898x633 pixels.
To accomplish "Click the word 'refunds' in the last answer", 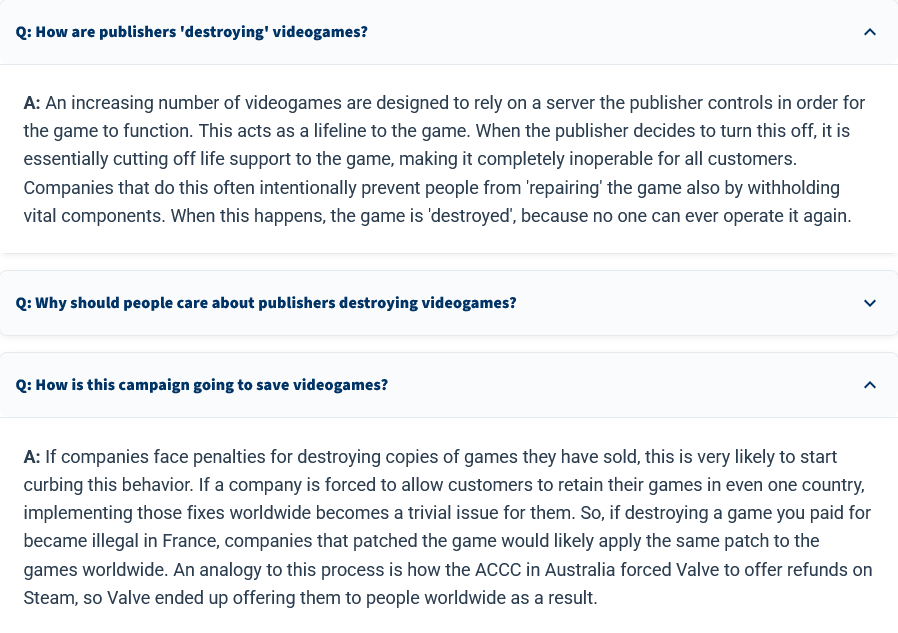I will [x=818, y=570].
